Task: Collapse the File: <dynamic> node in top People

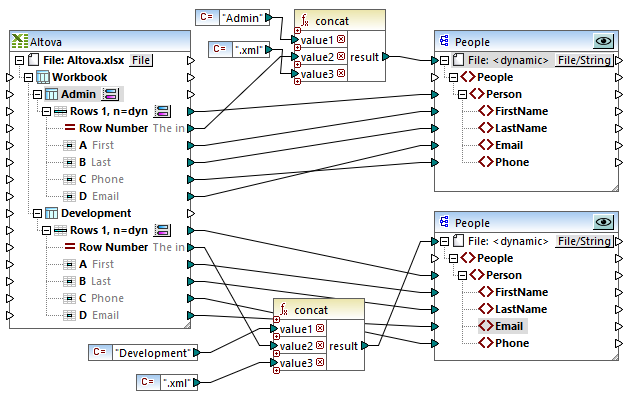Action: 445,60
